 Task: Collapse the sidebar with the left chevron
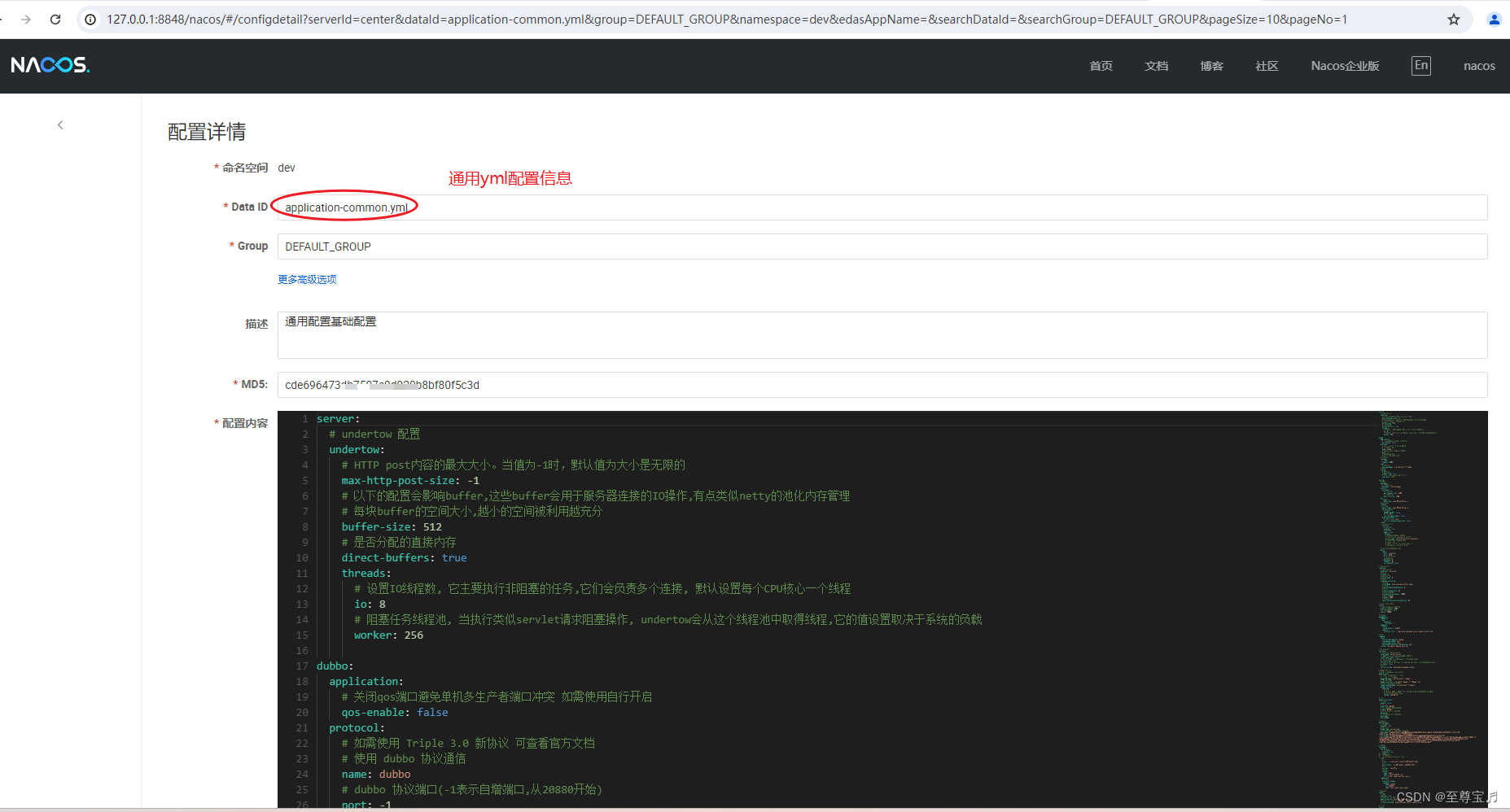(x=60, y=124)
